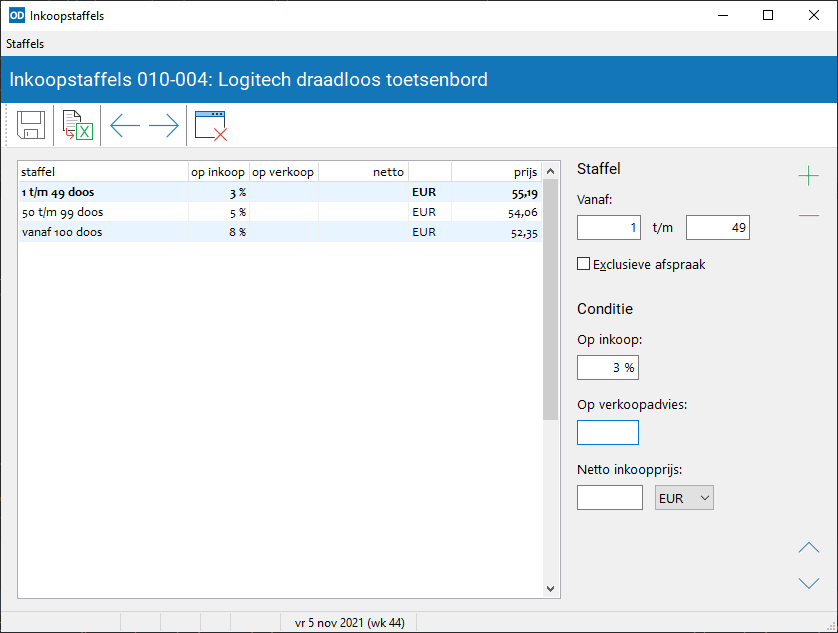Click the price cell 54,06
The width and height of the screenshot is (838, 633).
point(496,212)
